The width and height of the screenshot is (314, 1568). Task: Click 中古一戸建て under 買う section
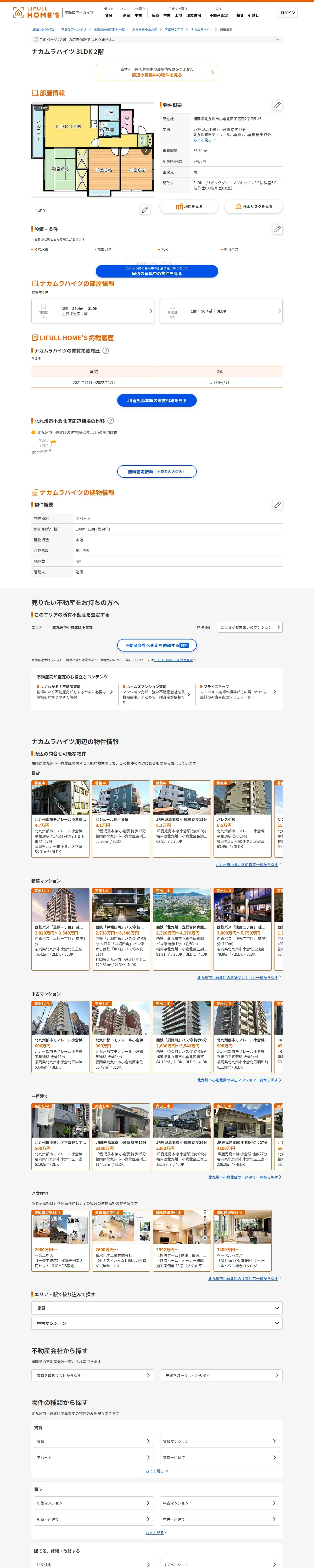point(220,1519)
